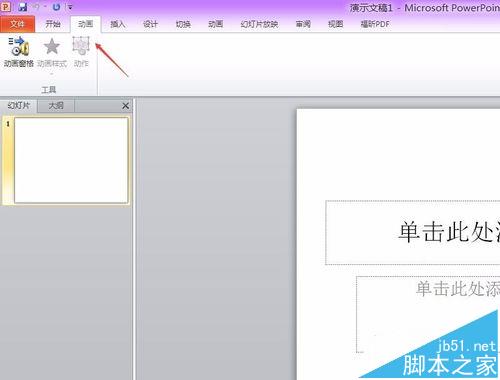Click the title placeholder 单击此处

coord(413,232)
